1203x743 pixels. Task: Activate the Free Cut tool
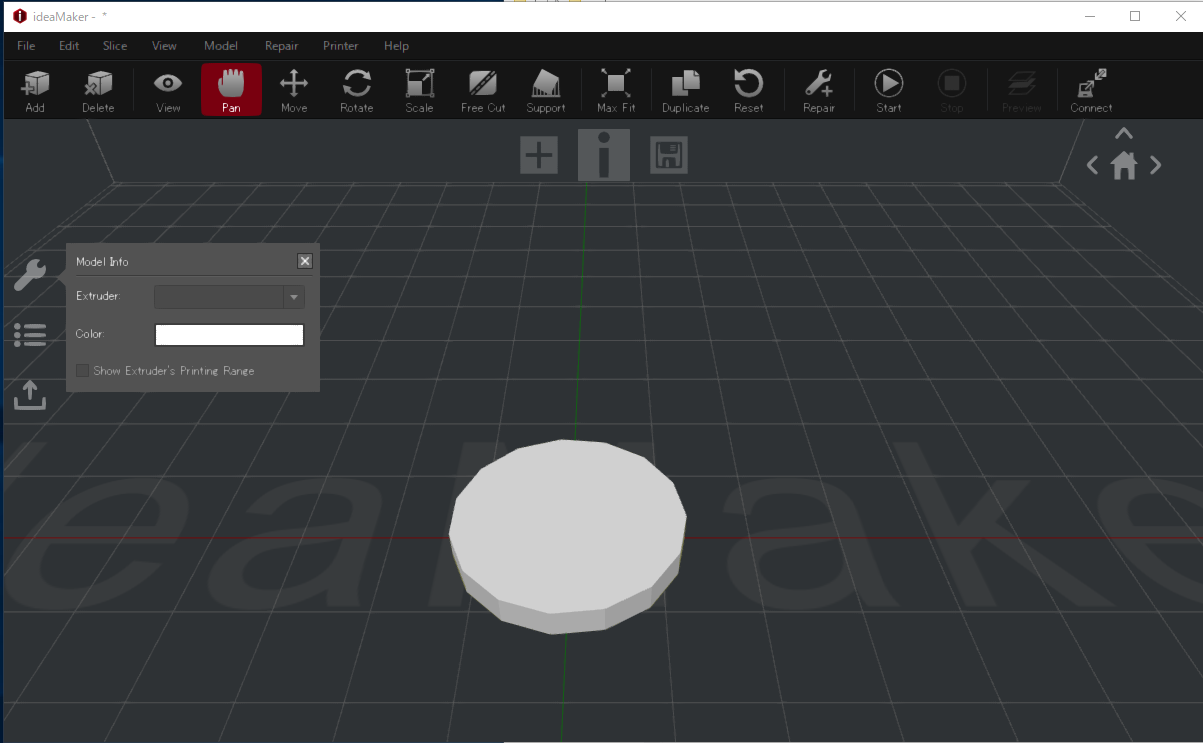(x=483, y=90)
